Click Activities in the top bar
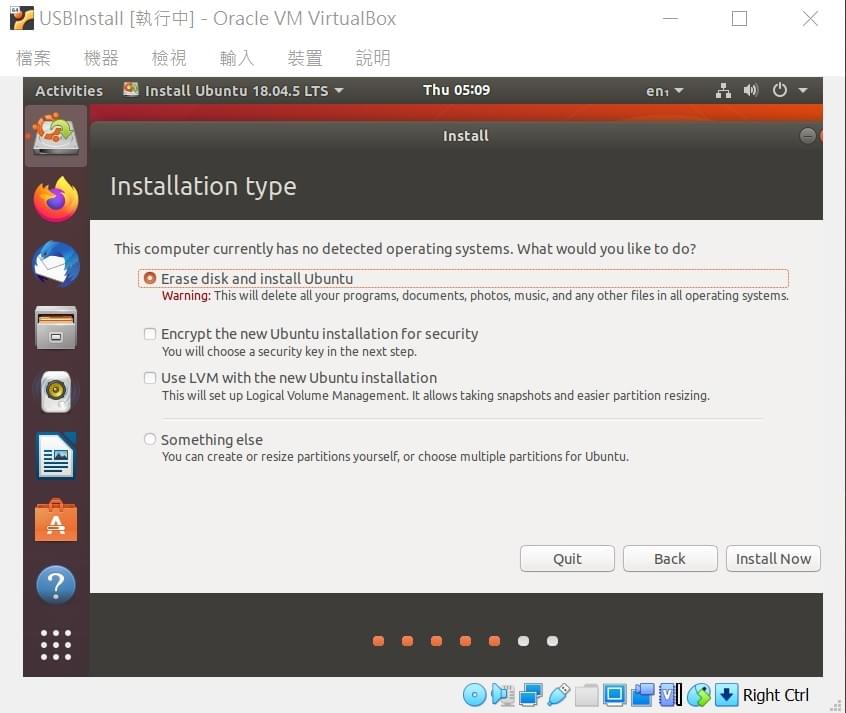 point(69,91)
